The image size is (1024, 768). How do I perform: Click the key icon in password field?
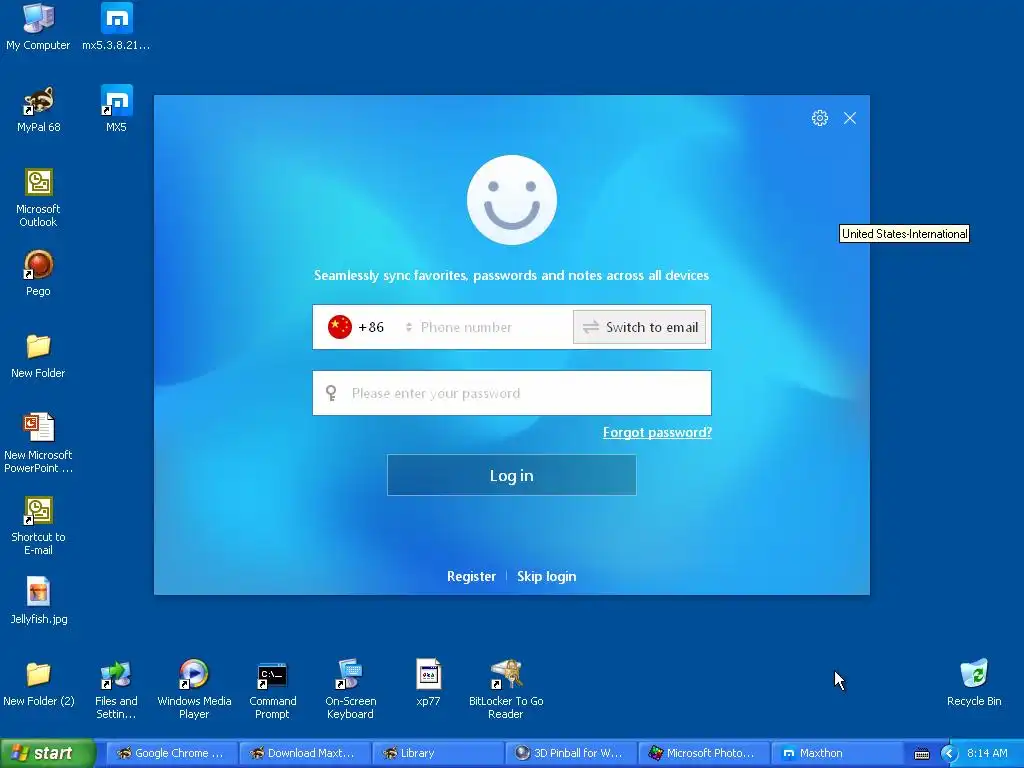point(331,393)
